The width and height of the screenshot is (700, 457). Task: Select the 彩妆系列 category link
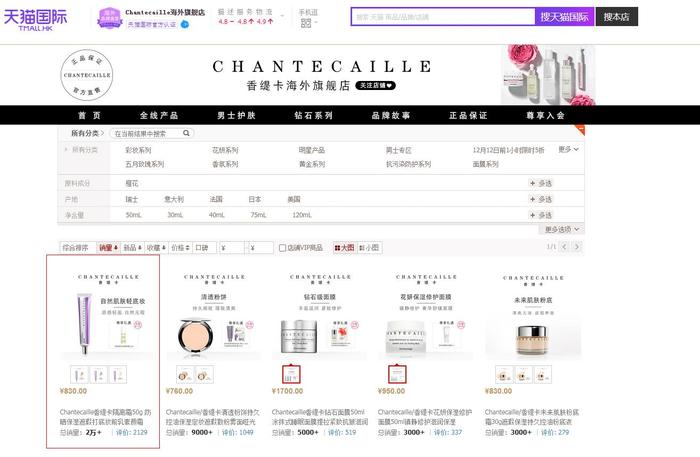tap(138, 150)
